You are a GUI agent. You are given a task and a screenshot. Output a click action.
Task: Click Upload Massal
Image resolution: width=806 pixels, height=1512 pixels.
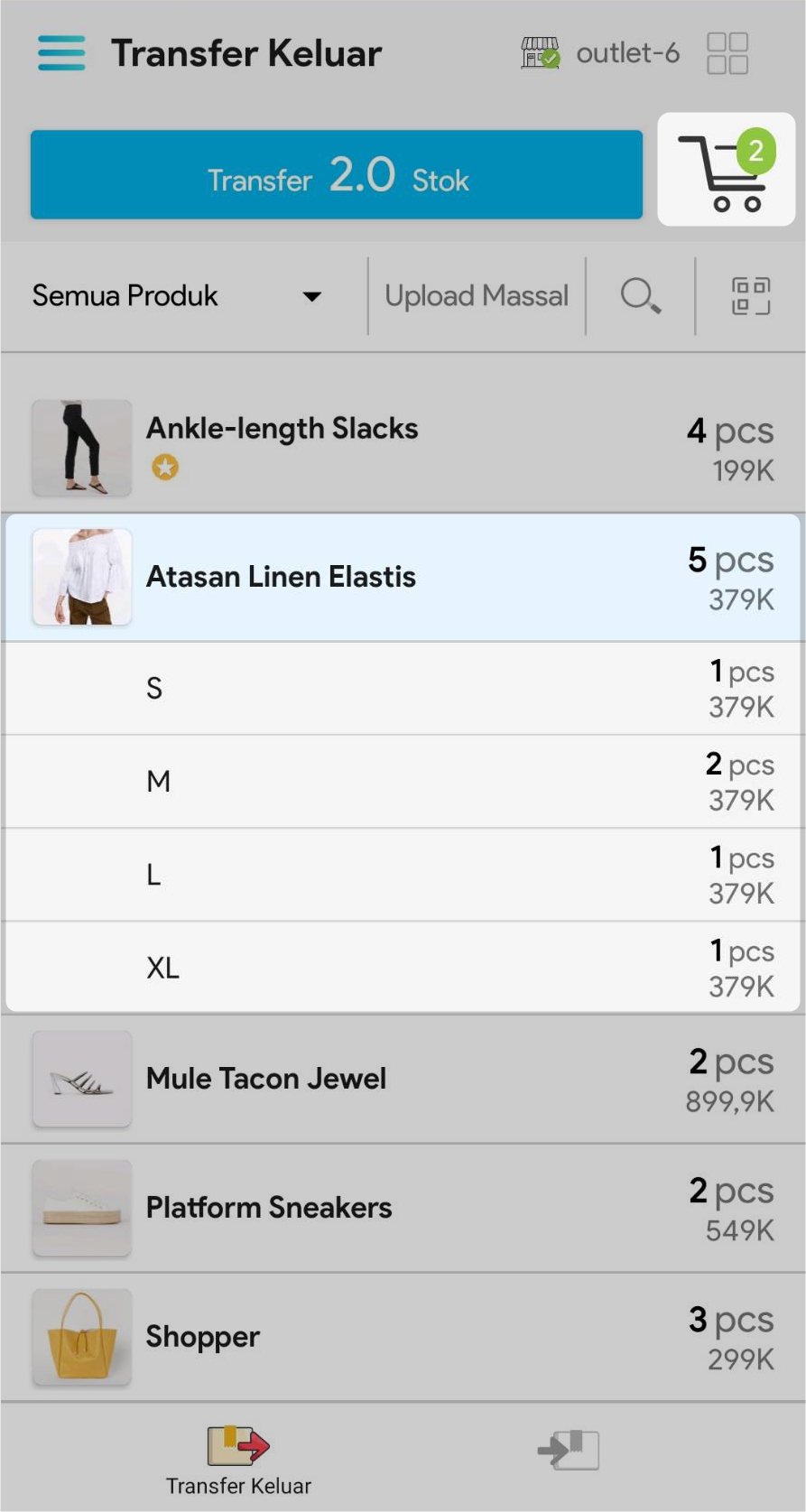(477, 296)
